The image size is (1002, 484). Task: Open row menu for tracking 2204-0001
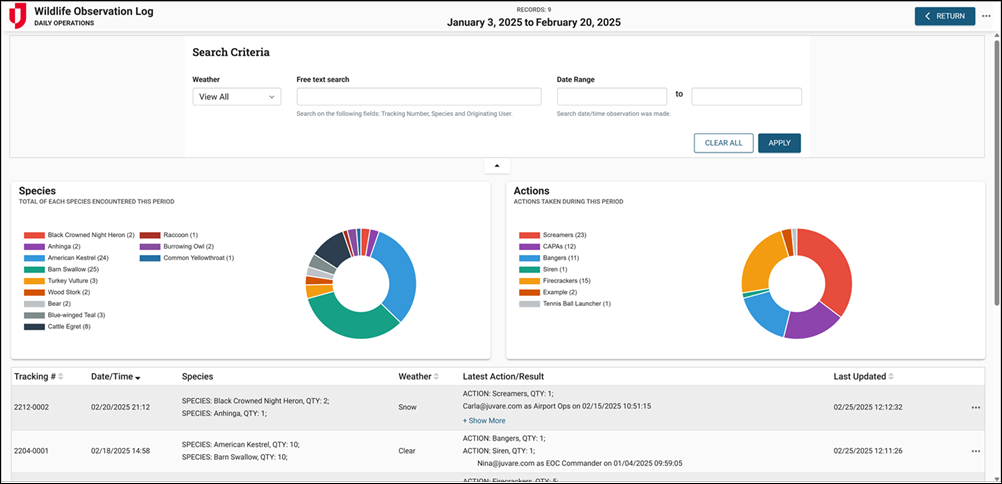point(975,451)
